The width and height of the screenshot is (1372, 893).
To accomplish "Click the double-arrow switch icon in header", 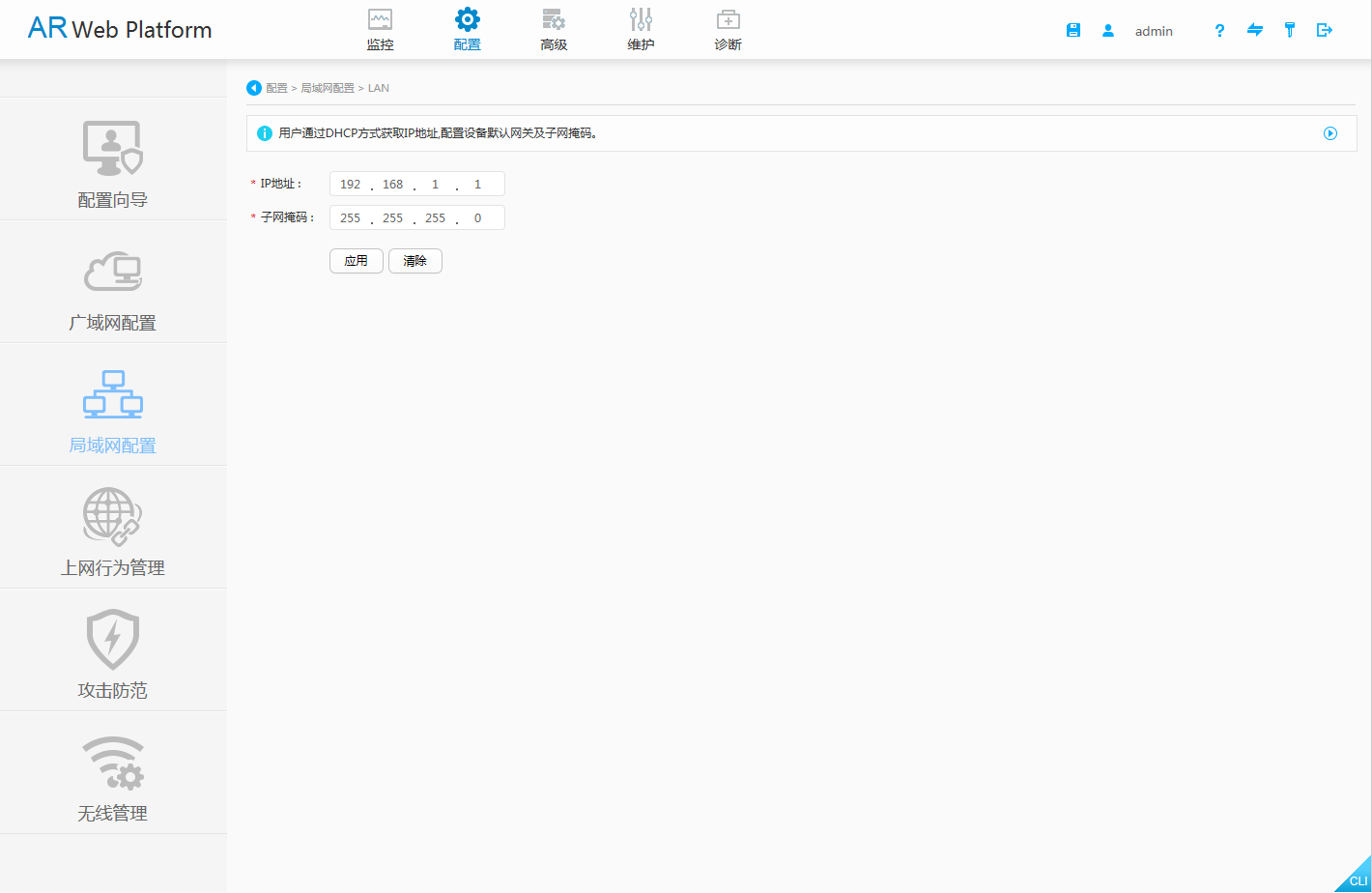I will click(x=1255, y=30).
